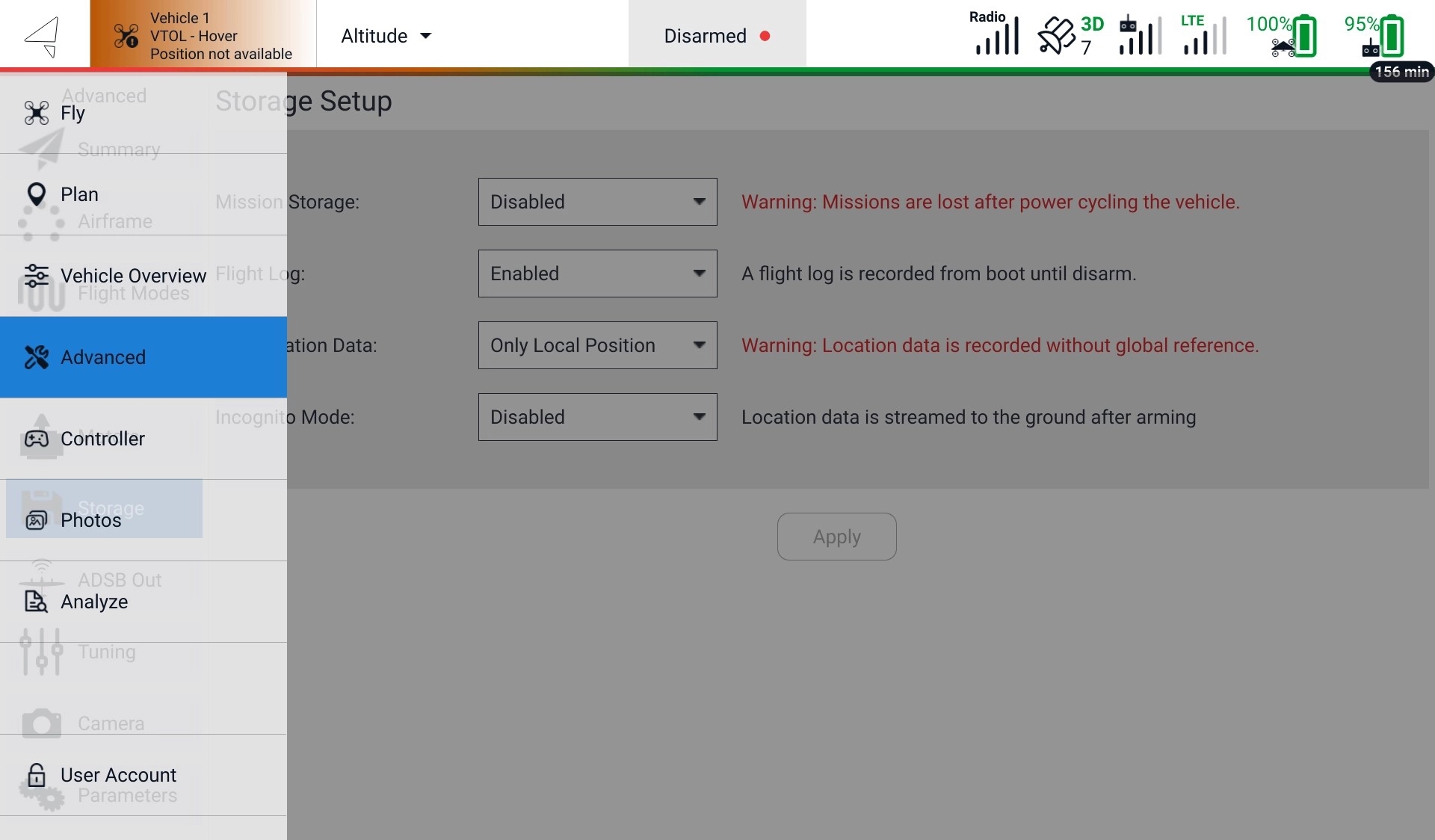Check the Radio signal strength indicator
The height and width of the screenshot is (840, 1435).
[996, 35]
